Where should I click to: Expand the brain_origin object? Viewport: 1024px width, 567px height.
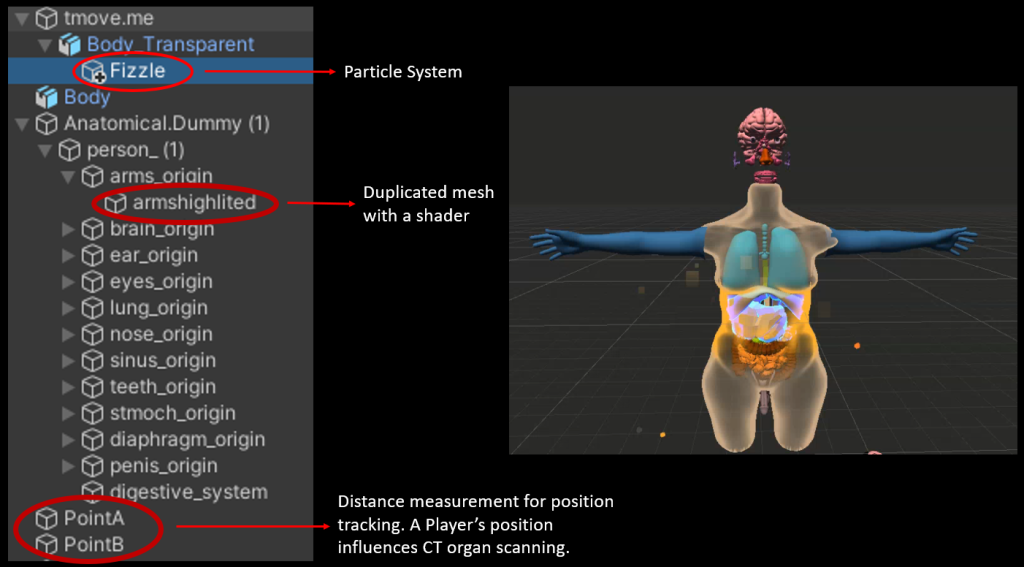coord(69,229)
